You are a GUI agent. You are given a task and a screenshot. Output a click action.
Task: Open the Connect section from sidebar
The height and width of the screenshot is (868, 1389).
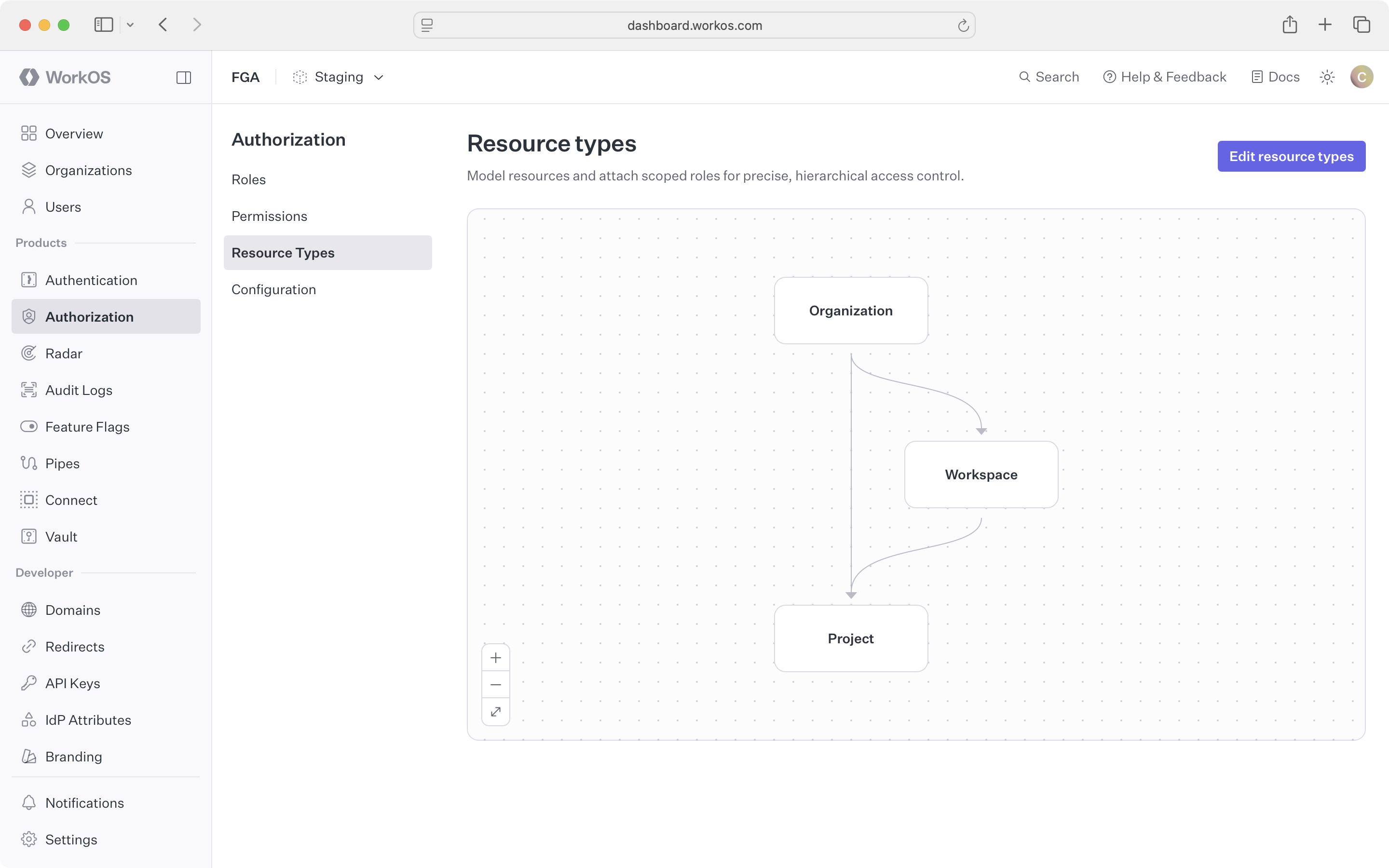(71, 500)
